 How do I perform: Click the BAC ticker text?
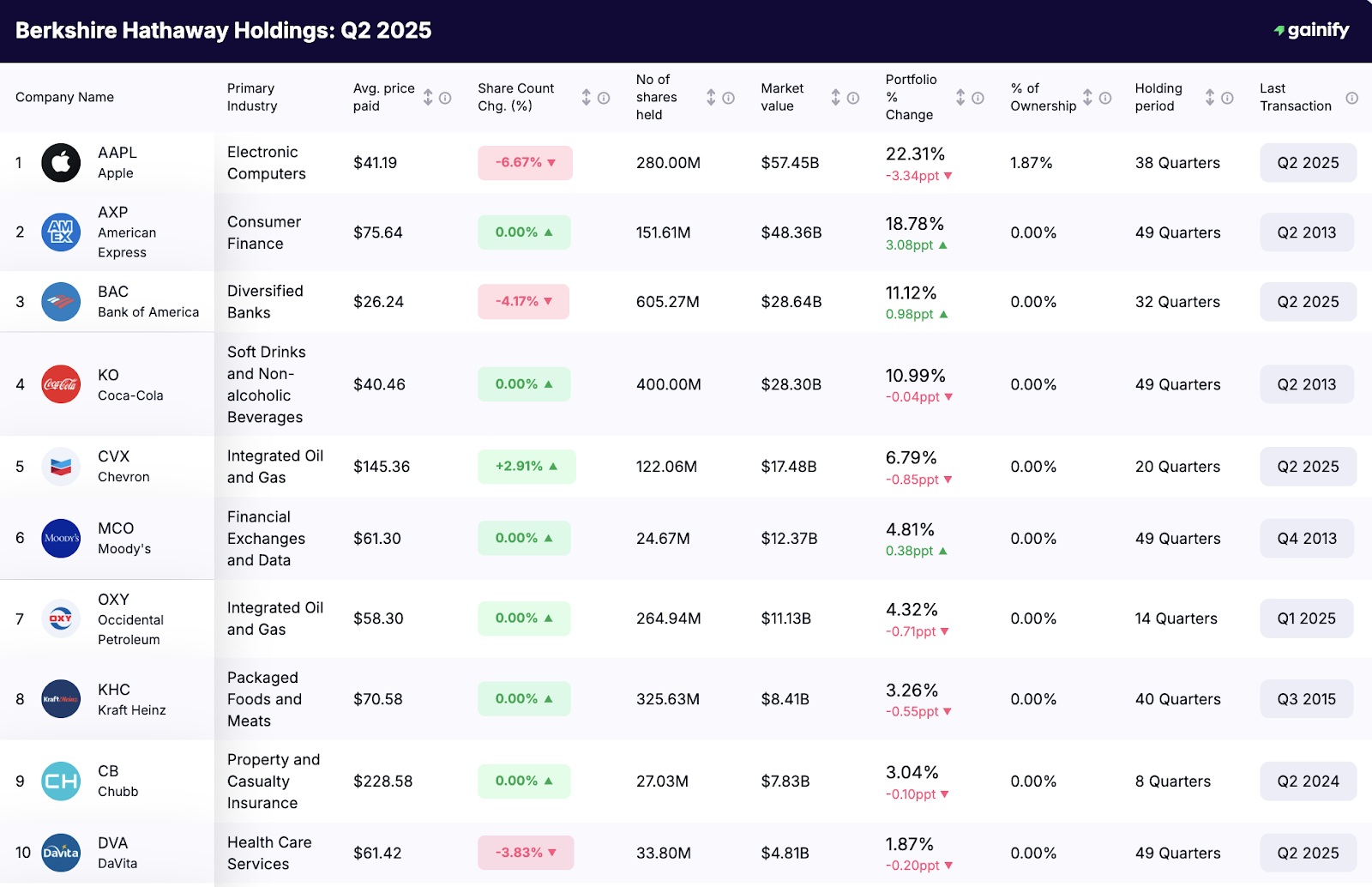(113, 292)
